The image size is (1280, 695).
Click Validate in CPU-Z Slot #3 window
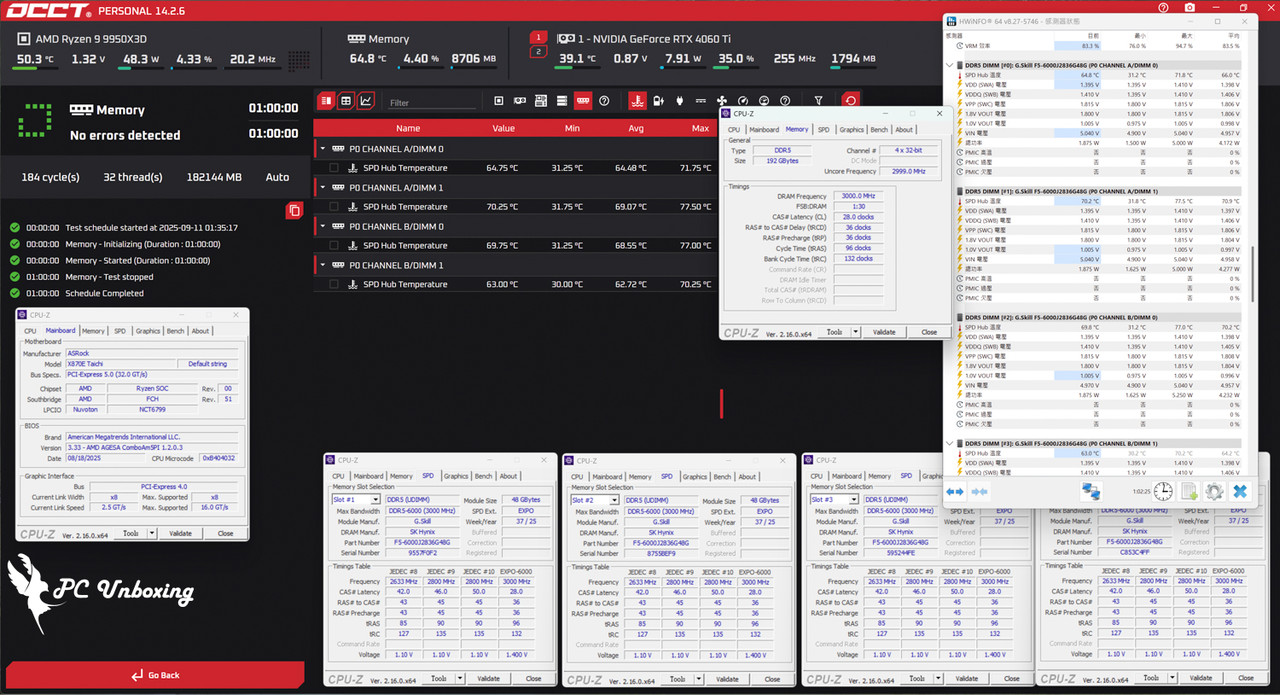coord(967,678)
